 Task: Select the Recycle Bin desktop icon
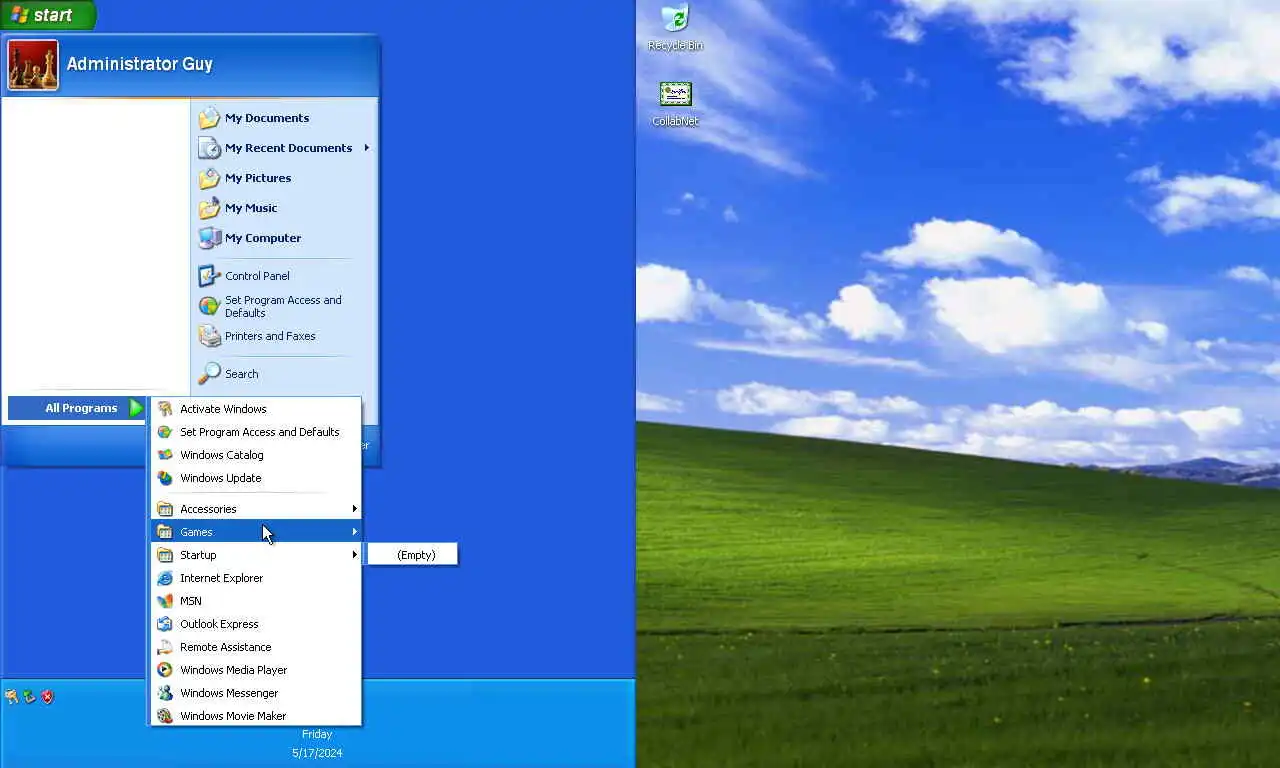675,27
